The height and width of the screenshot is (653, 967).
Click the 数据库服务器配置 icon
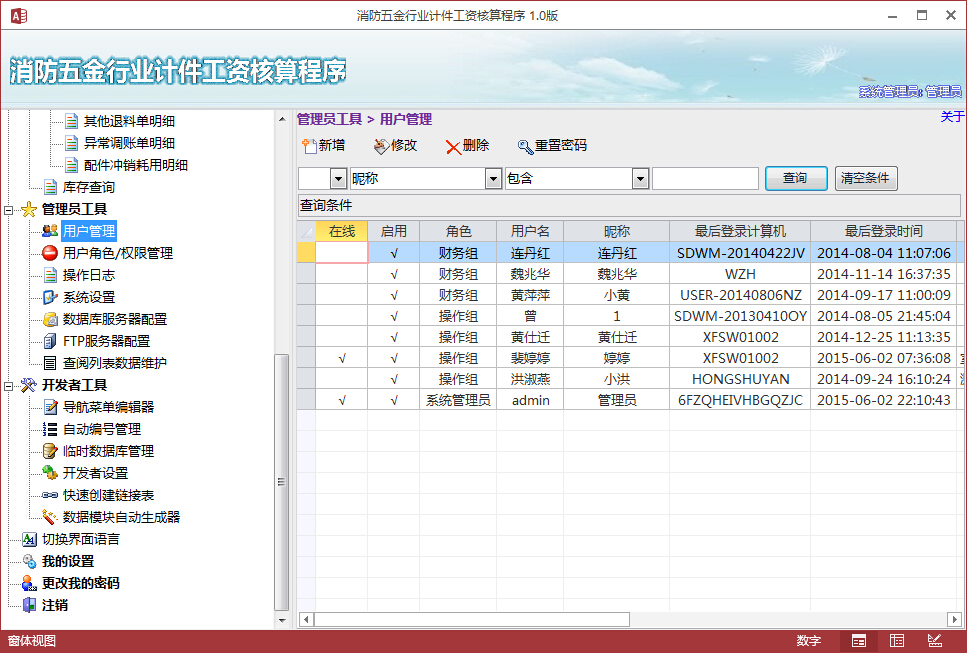(x=50, y=319)
